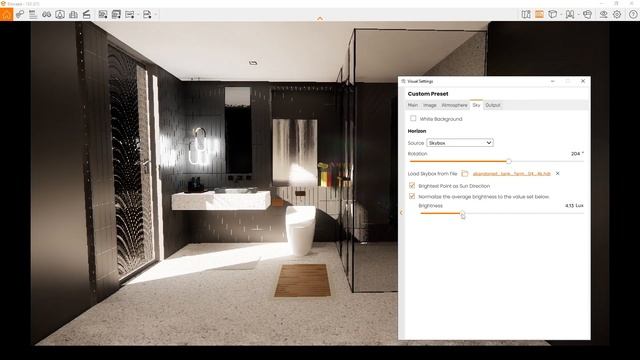Screen dimensions: 640x360
Task: Collapse toolbar with the top center chevron
Action: 320,18
